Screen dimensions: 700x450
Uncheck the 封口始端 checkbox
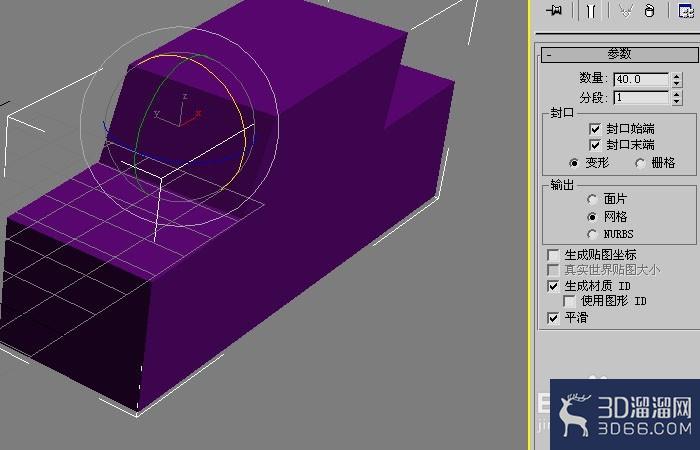tap(595, 129)
